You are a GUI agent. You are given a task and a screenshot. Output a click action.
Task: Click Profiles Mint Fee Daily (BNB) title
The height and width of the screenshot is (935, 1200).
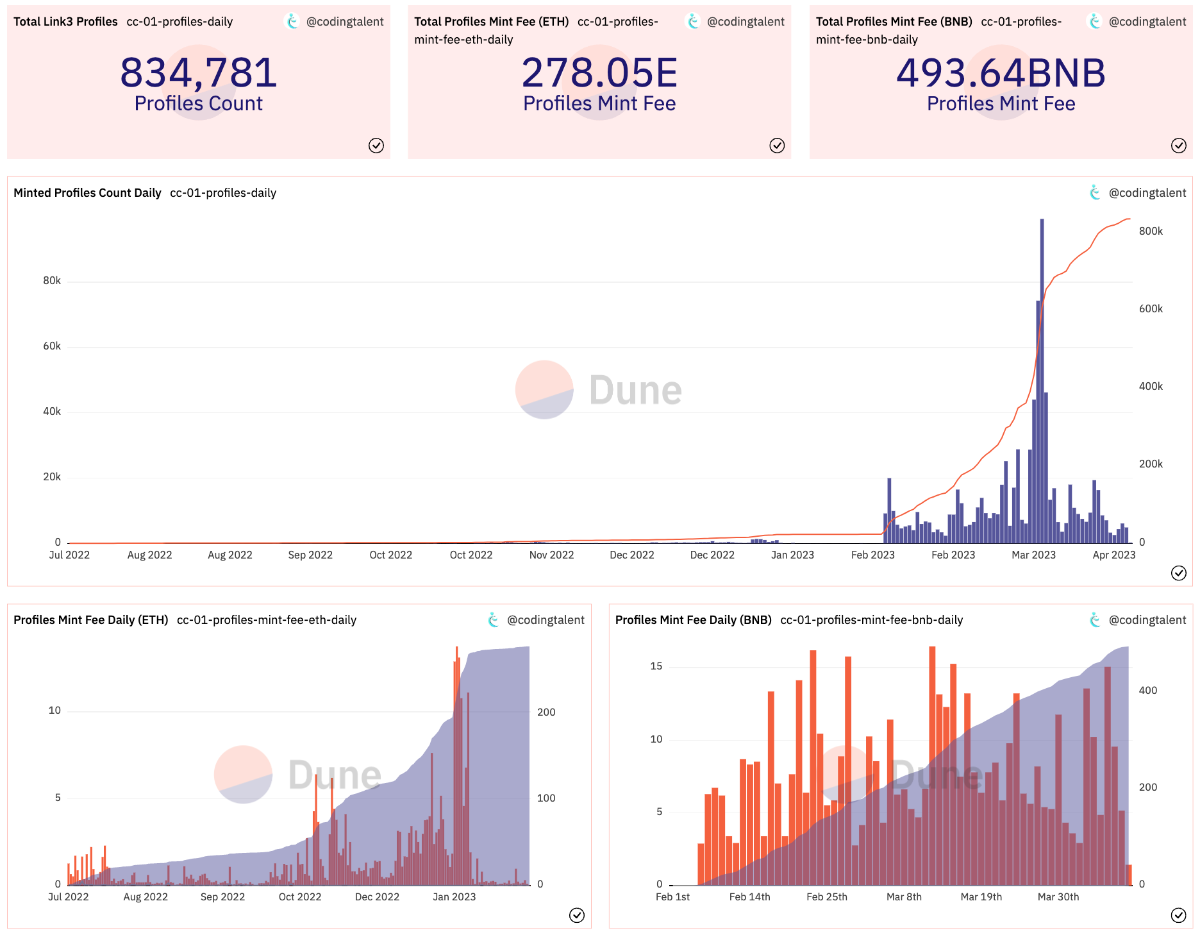click(x=693, y=620)
